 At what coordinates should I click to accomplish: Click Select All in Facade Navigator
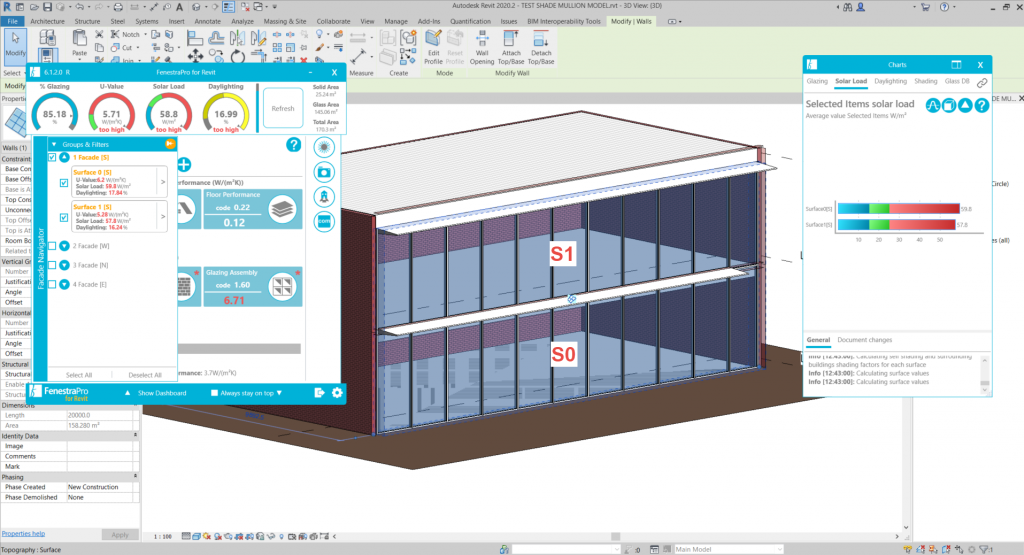79,375
